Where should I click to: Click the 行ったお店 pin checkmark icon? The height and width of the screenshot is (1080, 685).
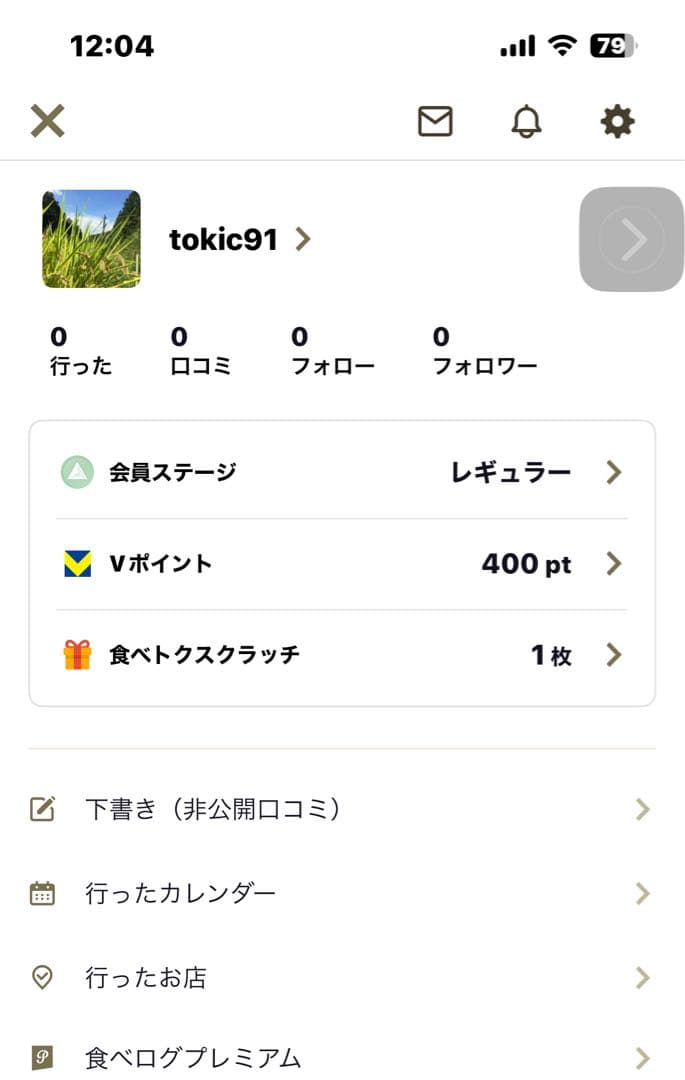tap(43, 978)
